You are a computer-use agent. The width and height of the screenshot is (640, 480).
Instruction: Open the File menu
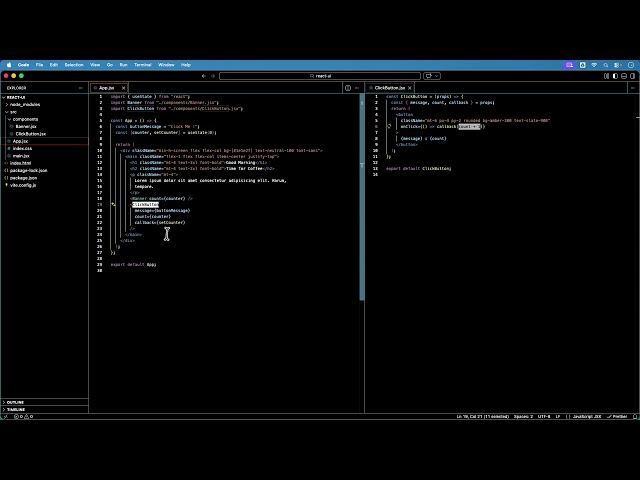39,65
